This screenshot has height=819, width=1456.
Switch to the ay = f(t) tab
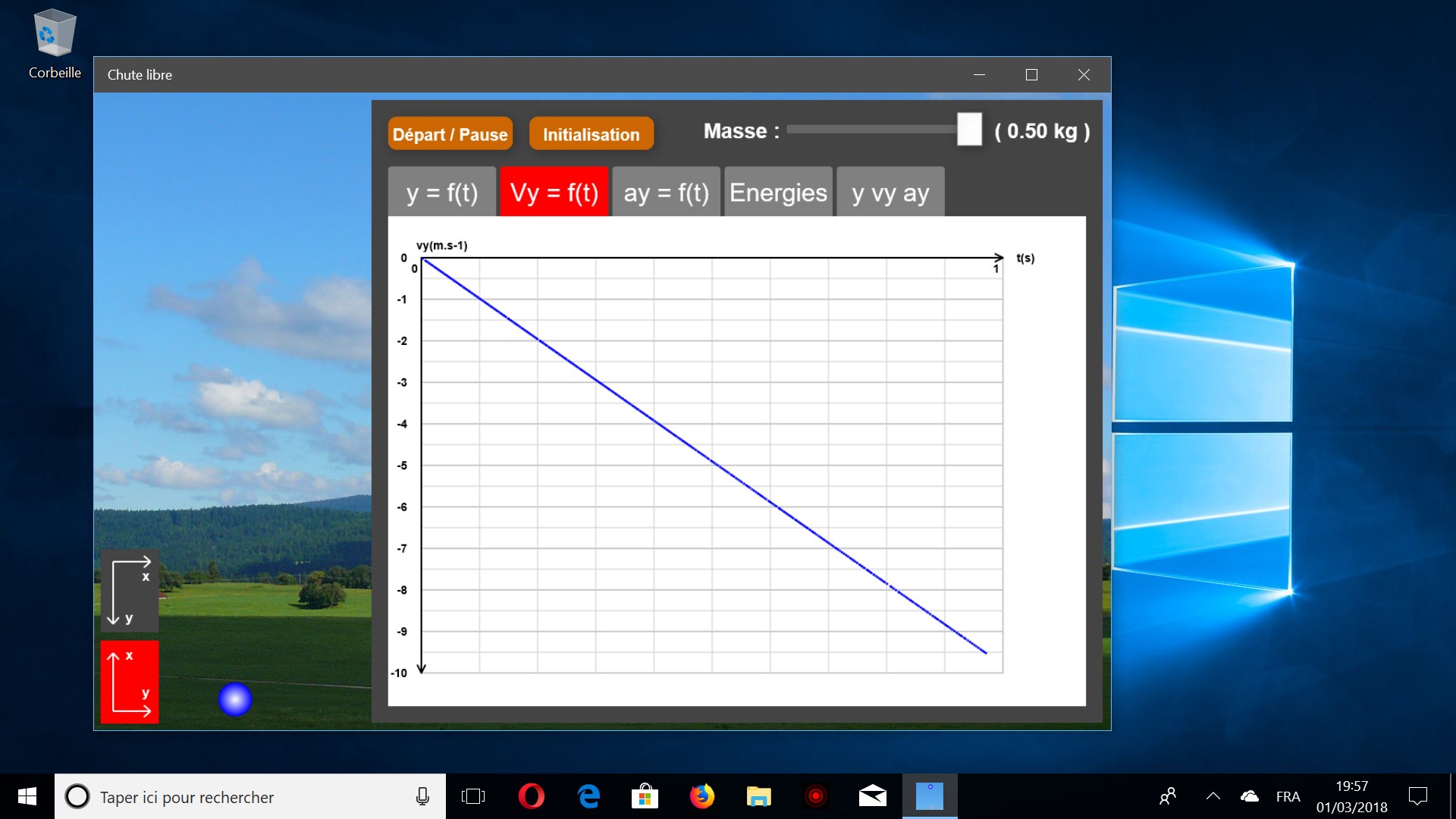pyautogui.click(x=666, y=193)
